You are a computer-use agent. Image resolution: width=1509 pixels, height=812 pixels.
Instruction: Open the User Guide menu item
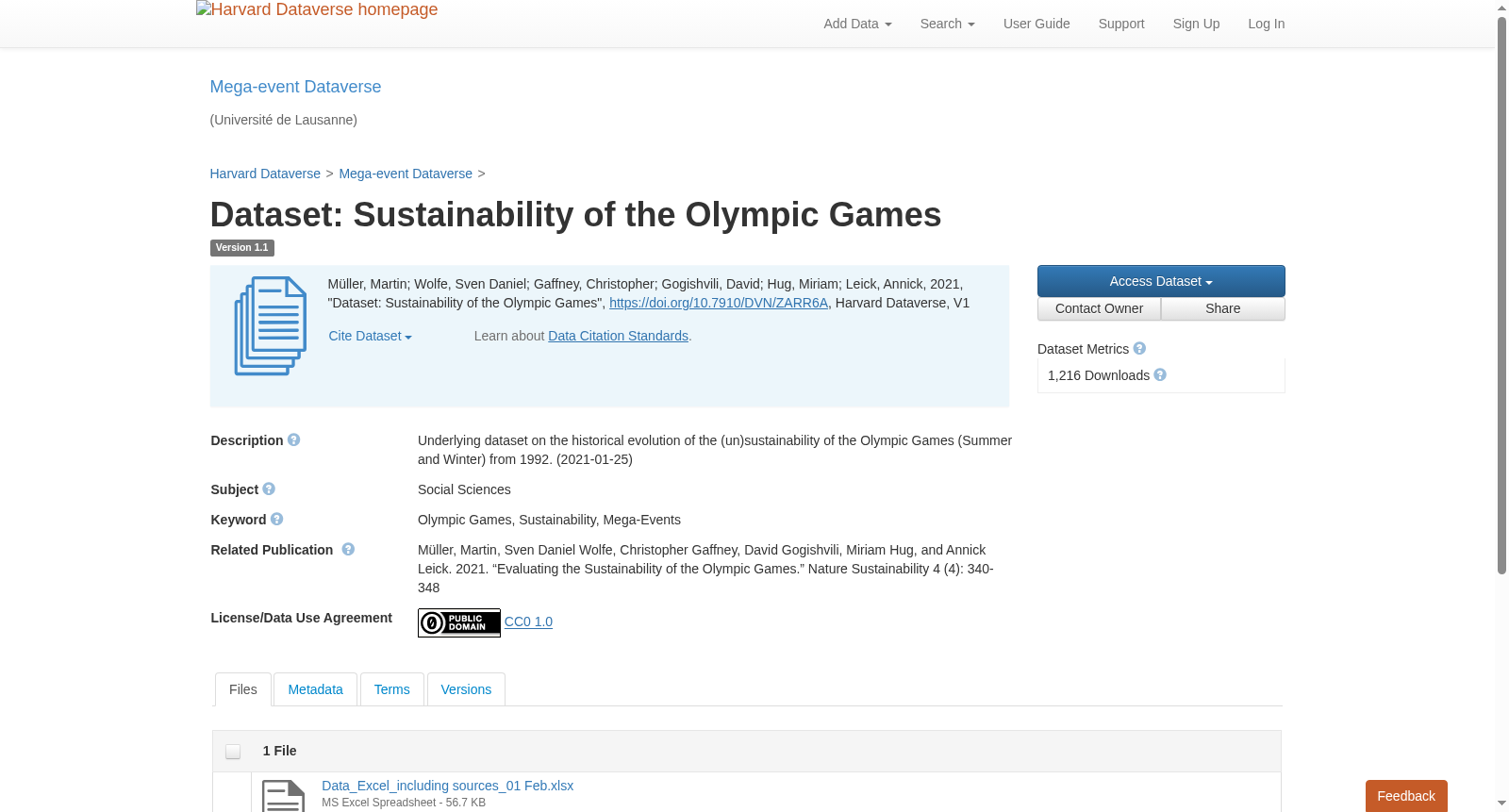pos(1036,24)
